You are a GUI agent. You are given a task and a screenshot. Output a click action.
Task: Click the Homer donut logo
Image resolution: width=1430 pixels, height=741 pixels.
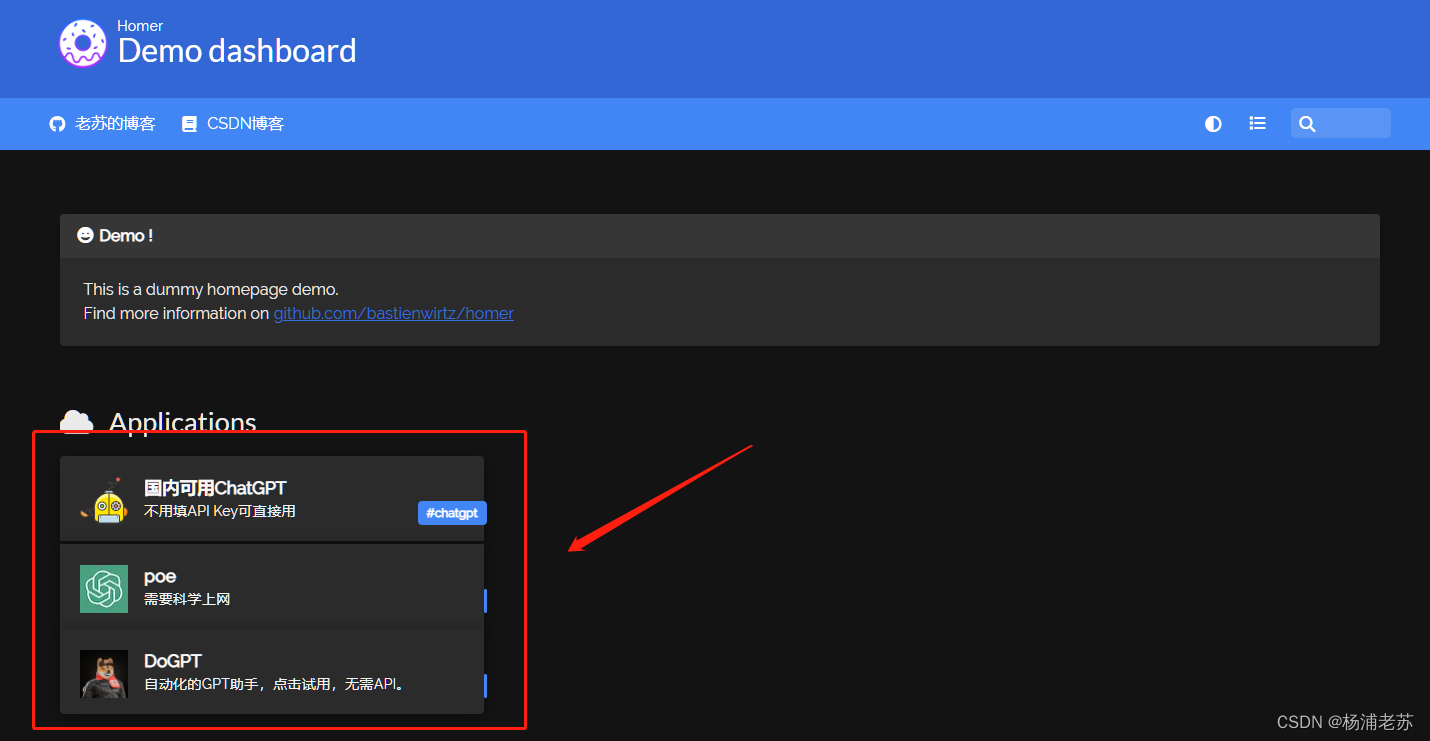pyautogui.click(x=82, y=44)
